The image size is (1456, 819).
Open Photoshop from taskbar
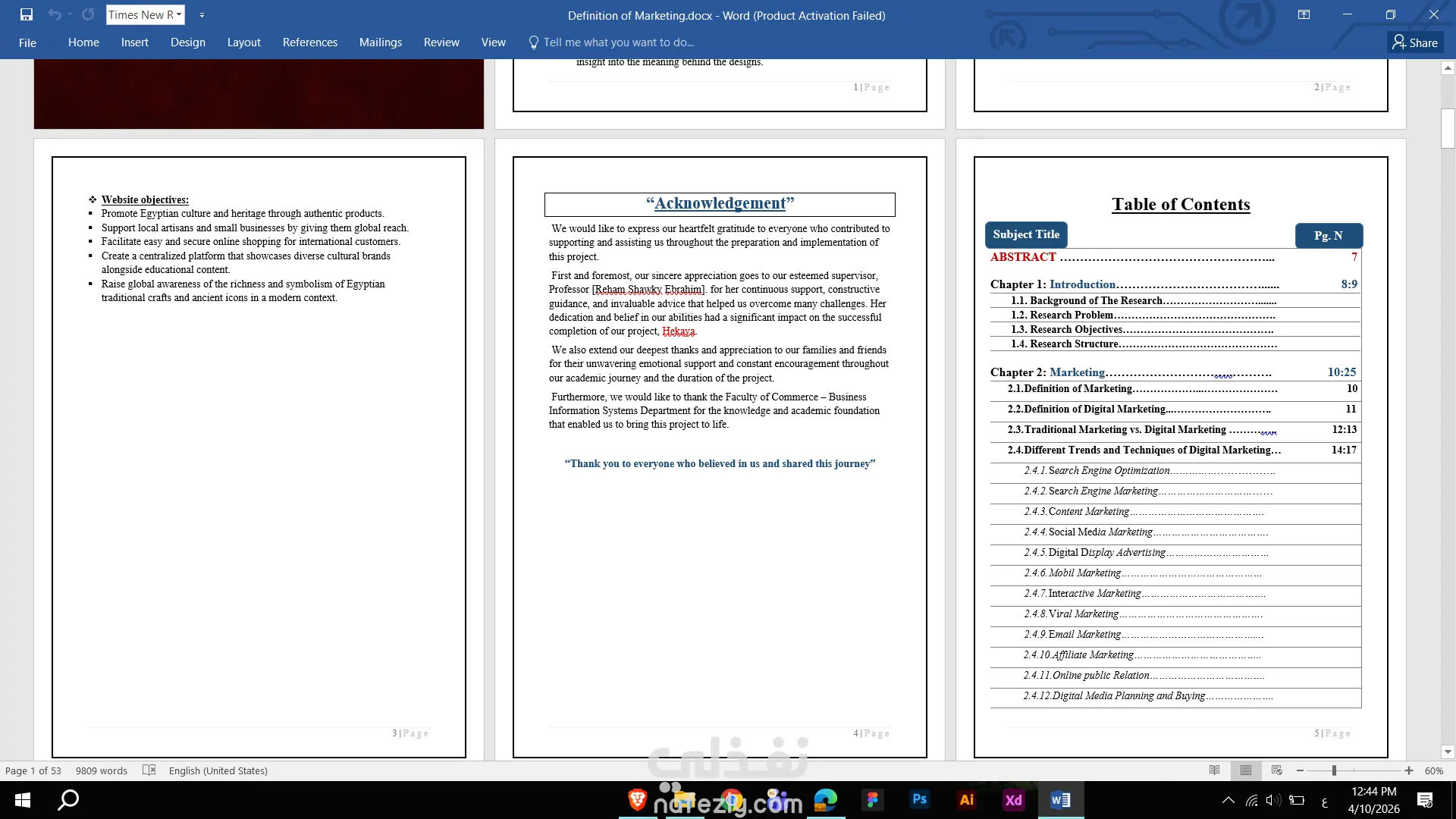(919, 799)
